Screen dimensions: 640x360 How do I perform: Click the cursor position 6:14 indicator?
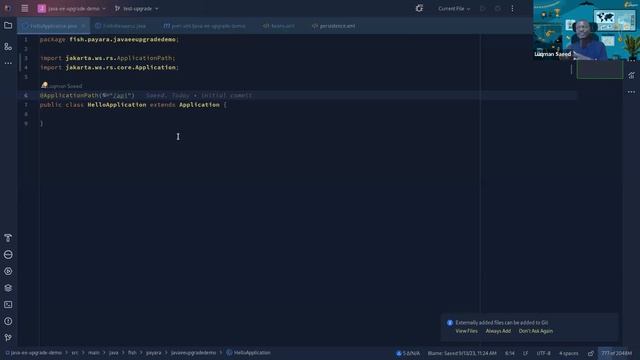tap(510, 353)
